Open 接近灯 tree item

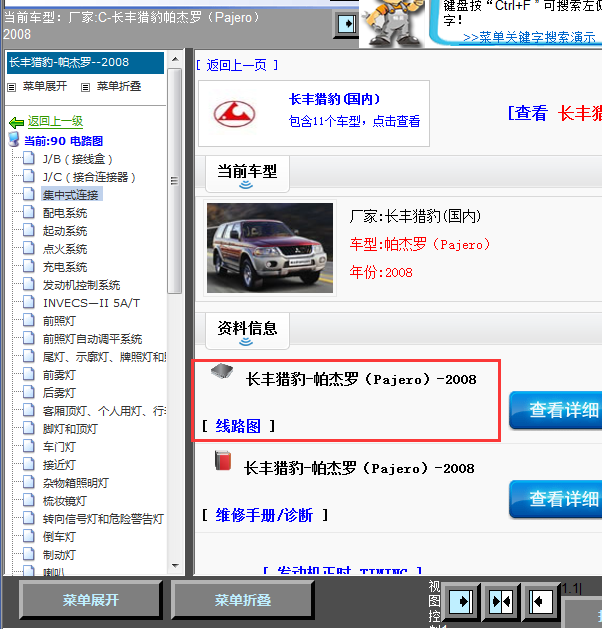59,465
